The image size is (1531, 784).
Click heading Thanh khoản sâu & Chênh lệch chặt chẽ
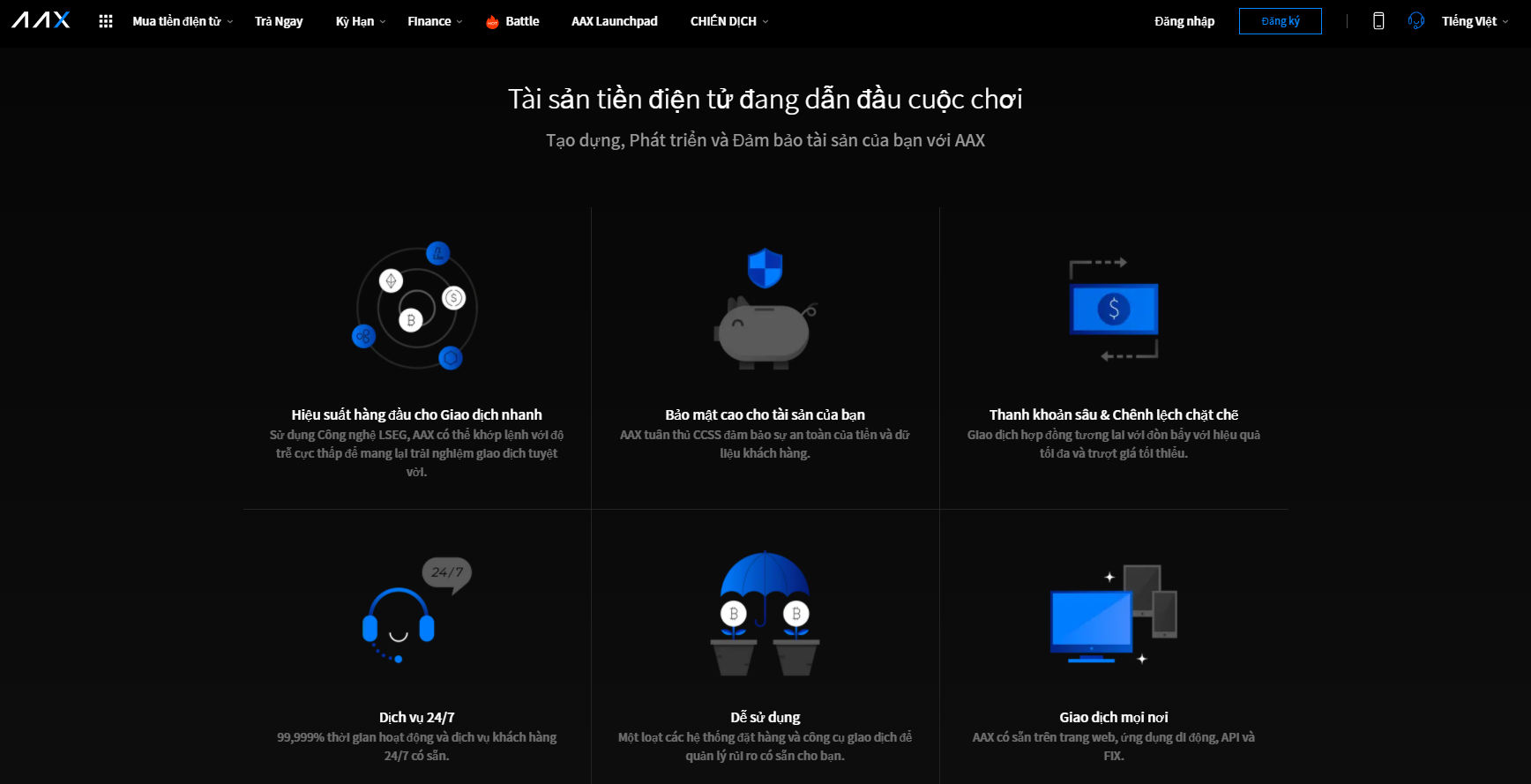[x=1114, y=414]
